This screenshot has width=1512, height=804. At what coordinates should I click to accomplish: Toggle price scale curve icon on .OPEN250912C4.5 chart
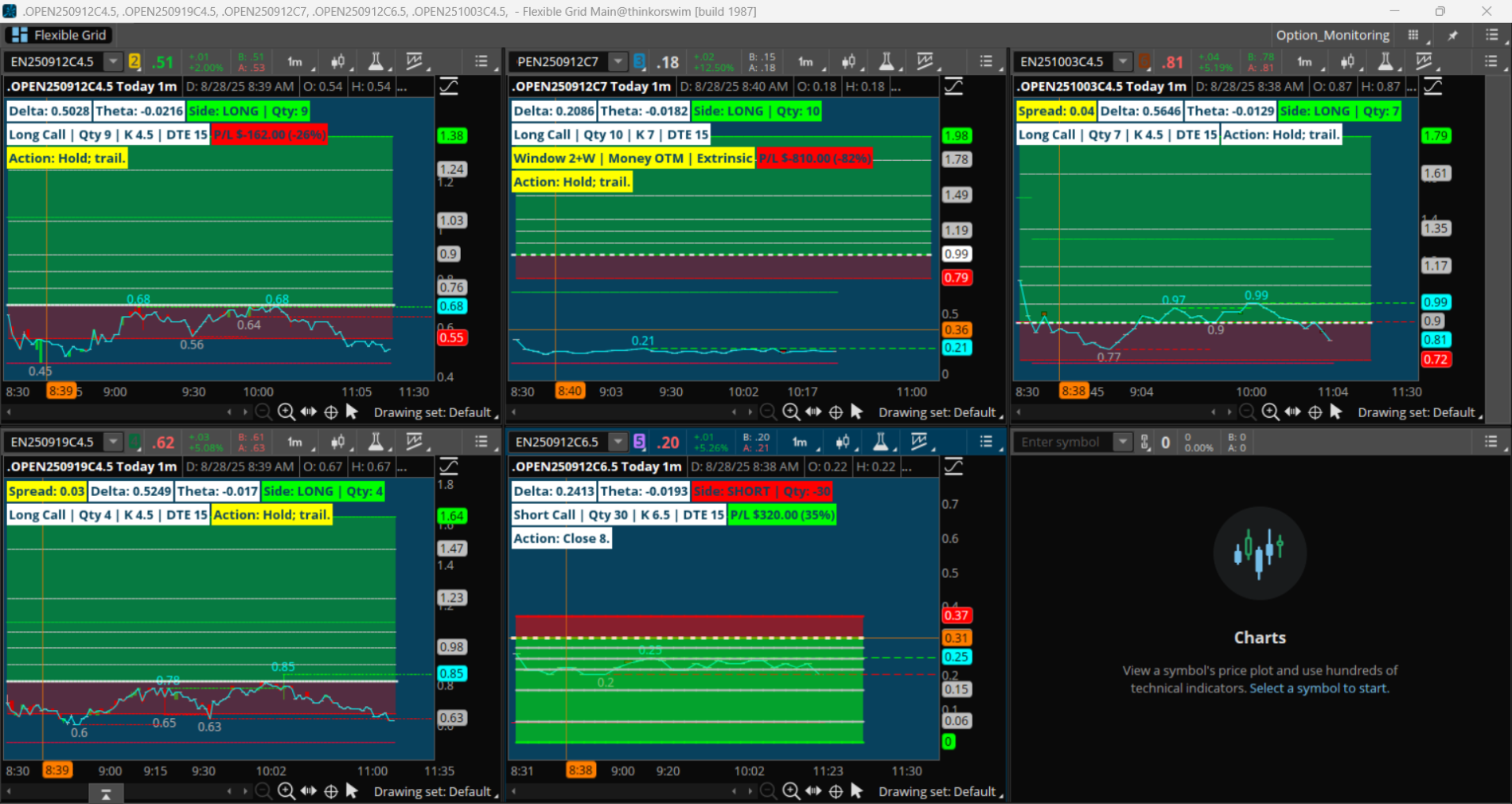coord(449,86)
